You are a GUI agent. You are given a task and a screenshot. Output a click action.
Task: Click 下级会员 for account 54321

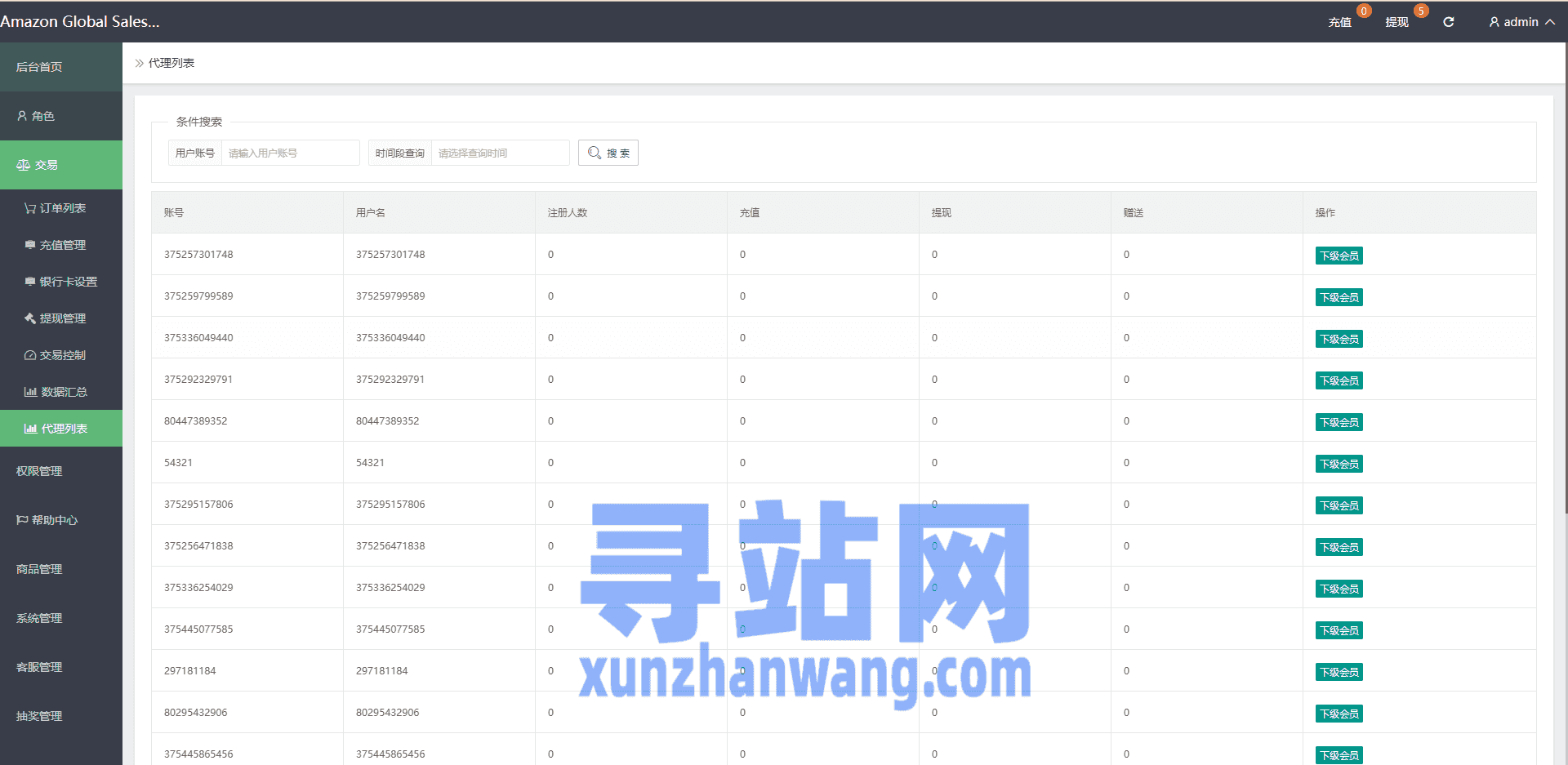click(x=1339, y=464)
